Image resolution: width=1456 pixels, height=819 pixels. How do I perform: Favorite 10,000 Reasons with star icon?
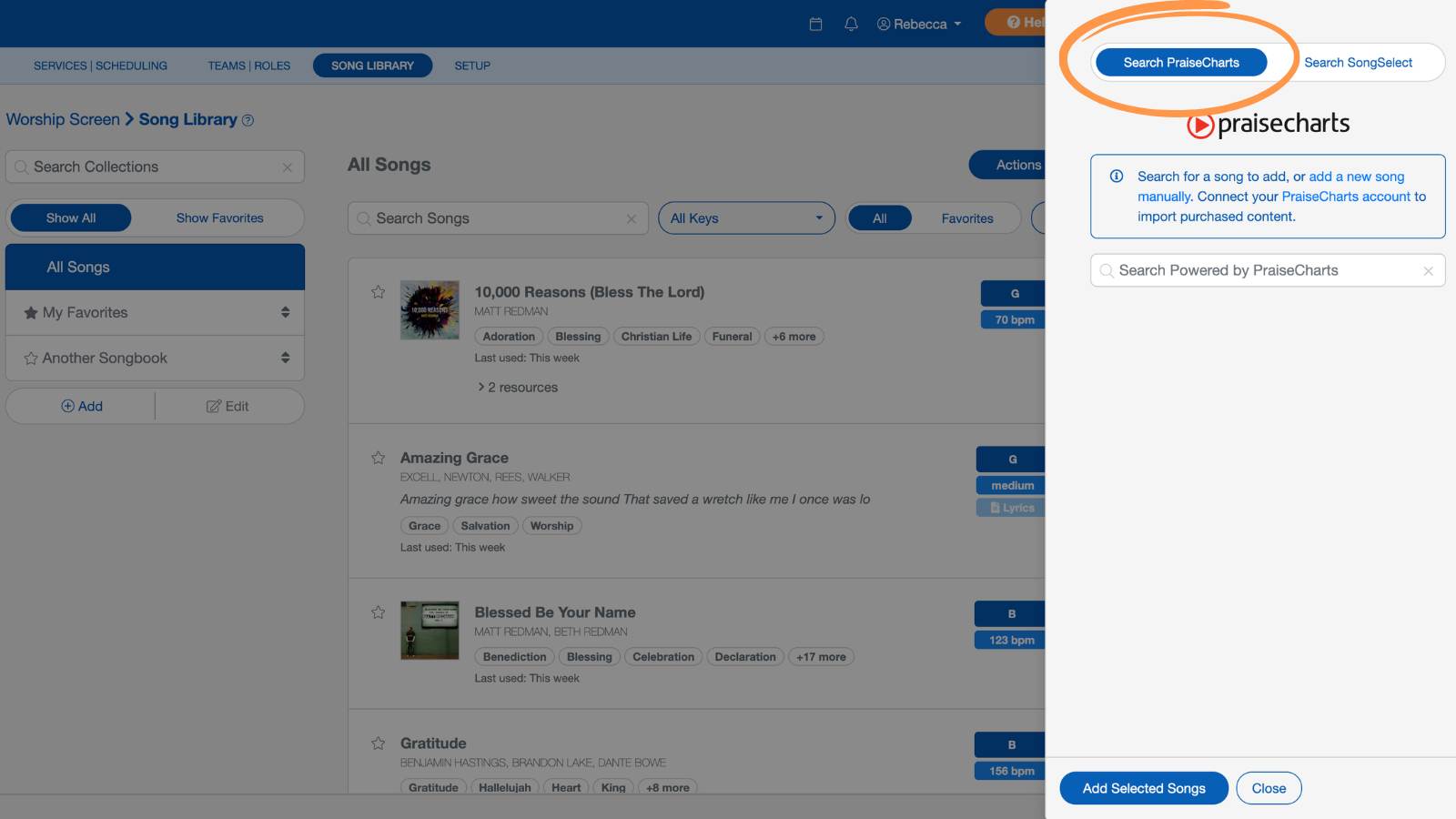tap(378, 292)
